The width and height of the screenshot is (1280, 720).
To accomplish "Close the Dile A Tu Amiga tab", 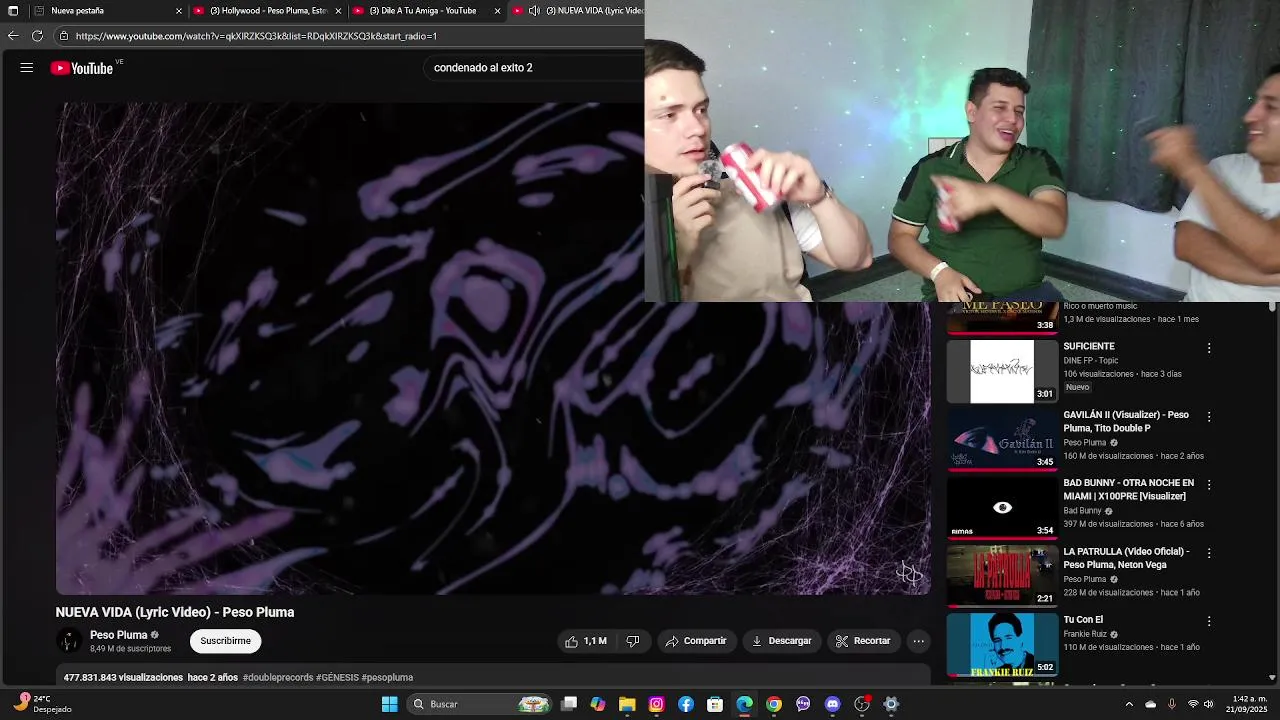I will pyautogui.click(x=497, y=11).
